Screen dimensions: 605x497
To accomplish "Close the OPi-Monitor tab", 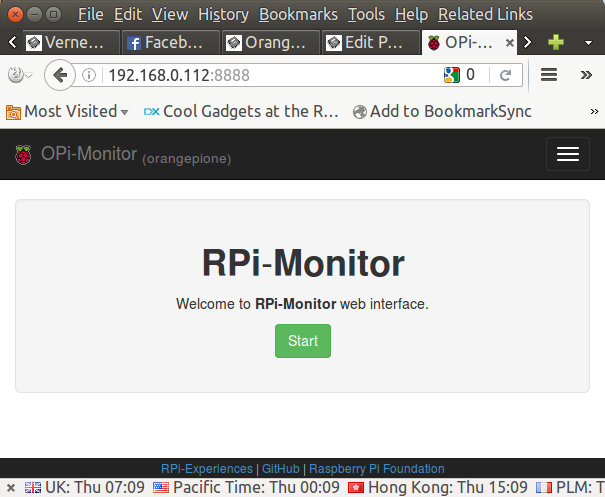I will (510, 43).
